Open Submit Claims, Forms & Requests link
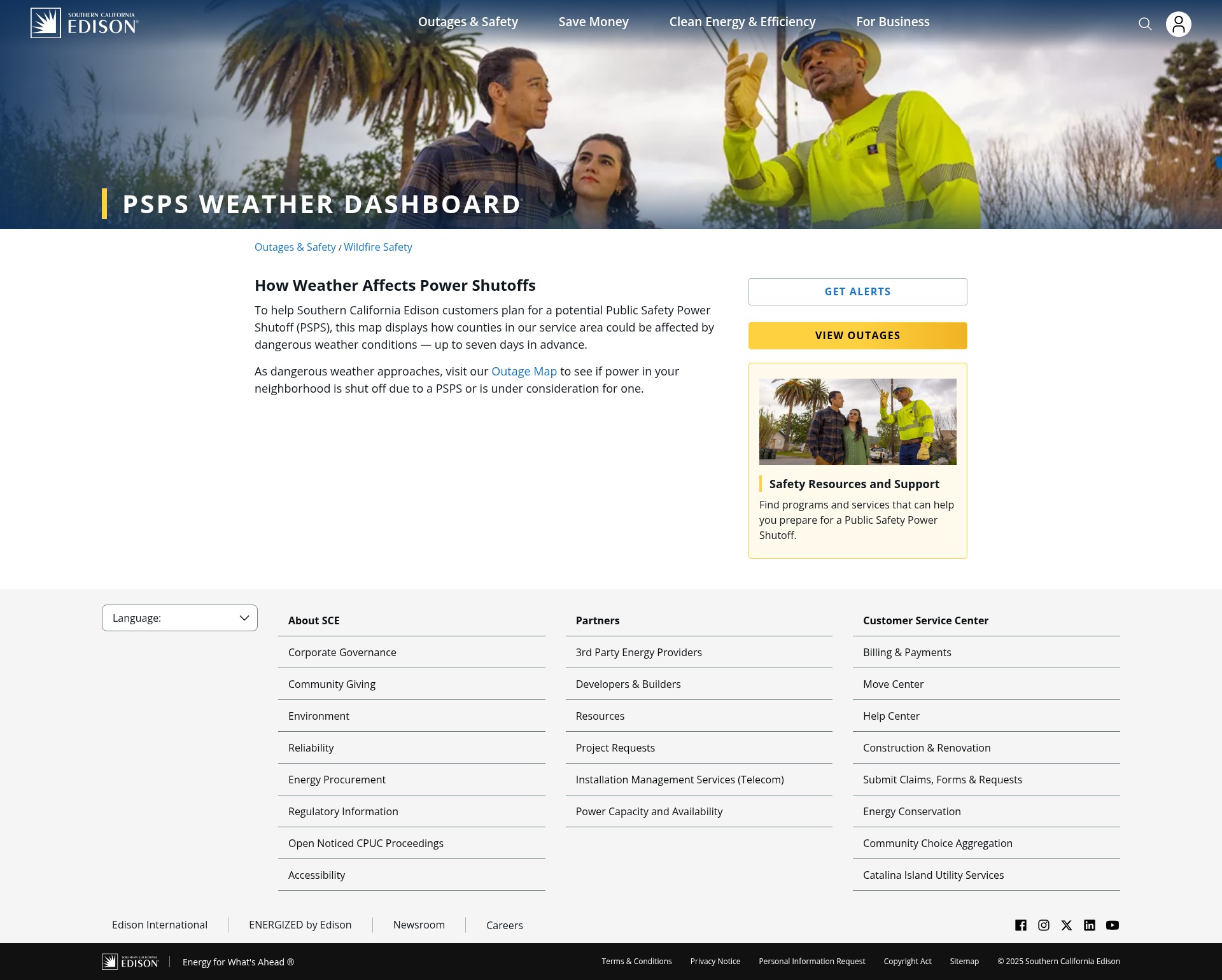The width and height of the screenshot is (1222, 980). [x=942, y=780]
